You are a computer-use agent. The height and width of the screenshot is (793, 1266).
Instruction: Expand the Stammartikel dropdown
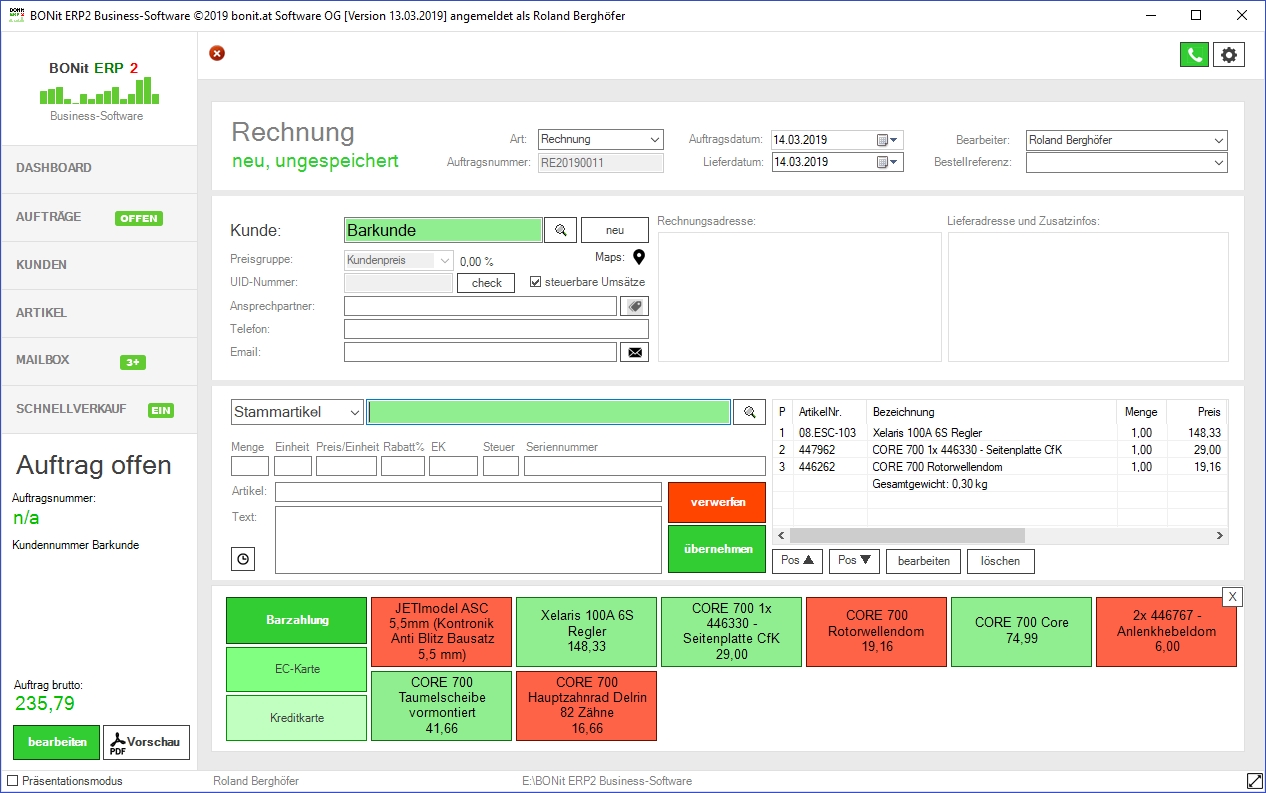297,412
